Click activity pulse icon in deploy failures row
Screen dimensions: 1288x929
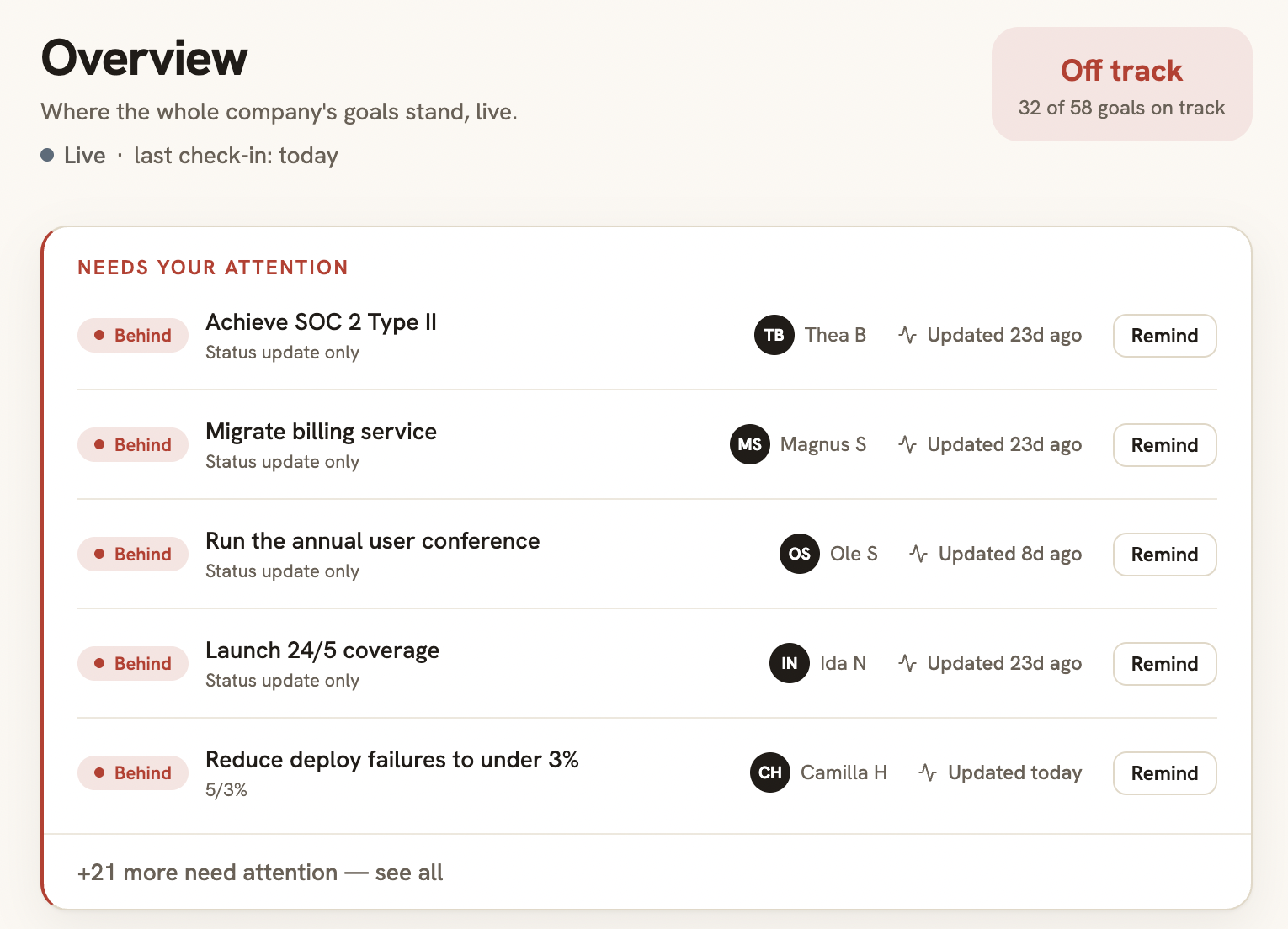928,772
